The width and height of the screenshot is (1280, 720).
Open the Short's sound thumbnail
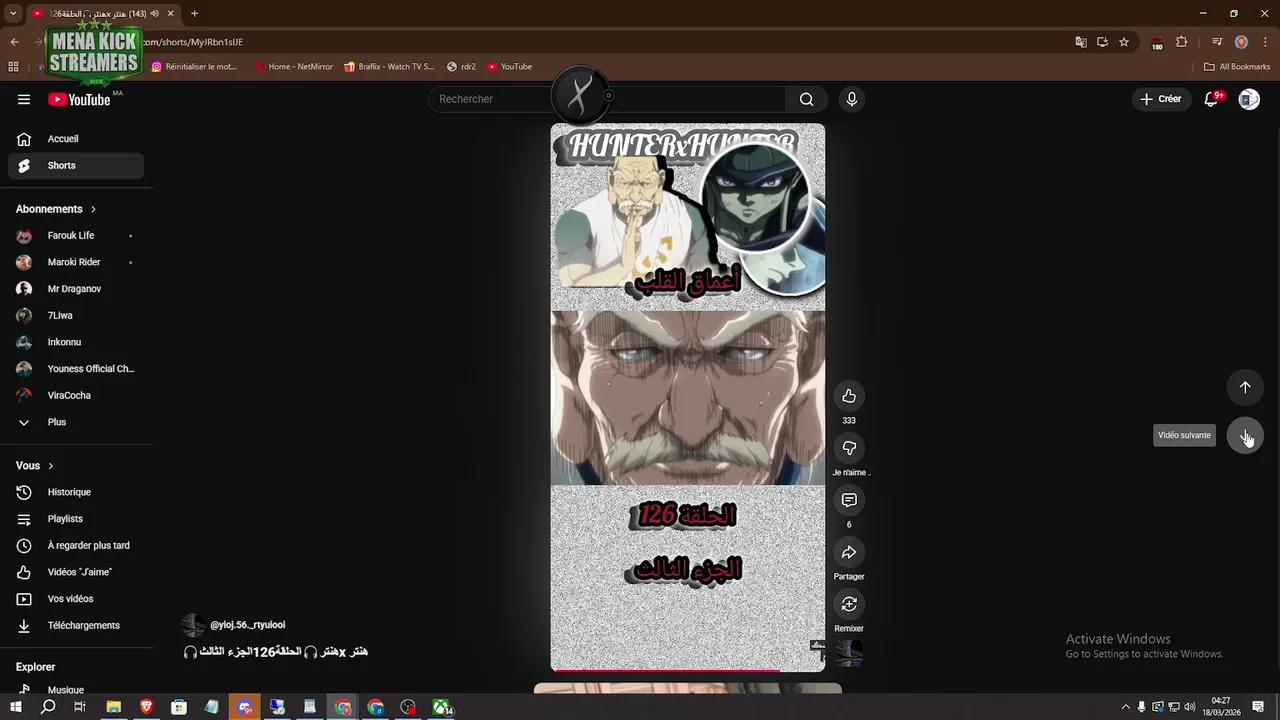point(849,653)
